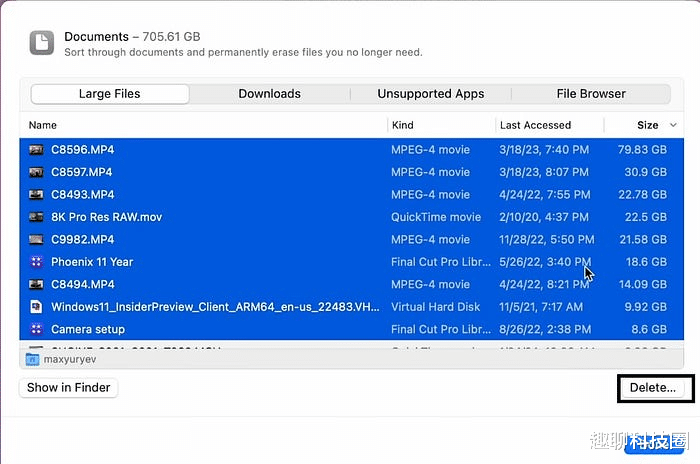Click the C8597.MP4 video thumbnail icon
The image size is (700, 464).
point(36,172)
